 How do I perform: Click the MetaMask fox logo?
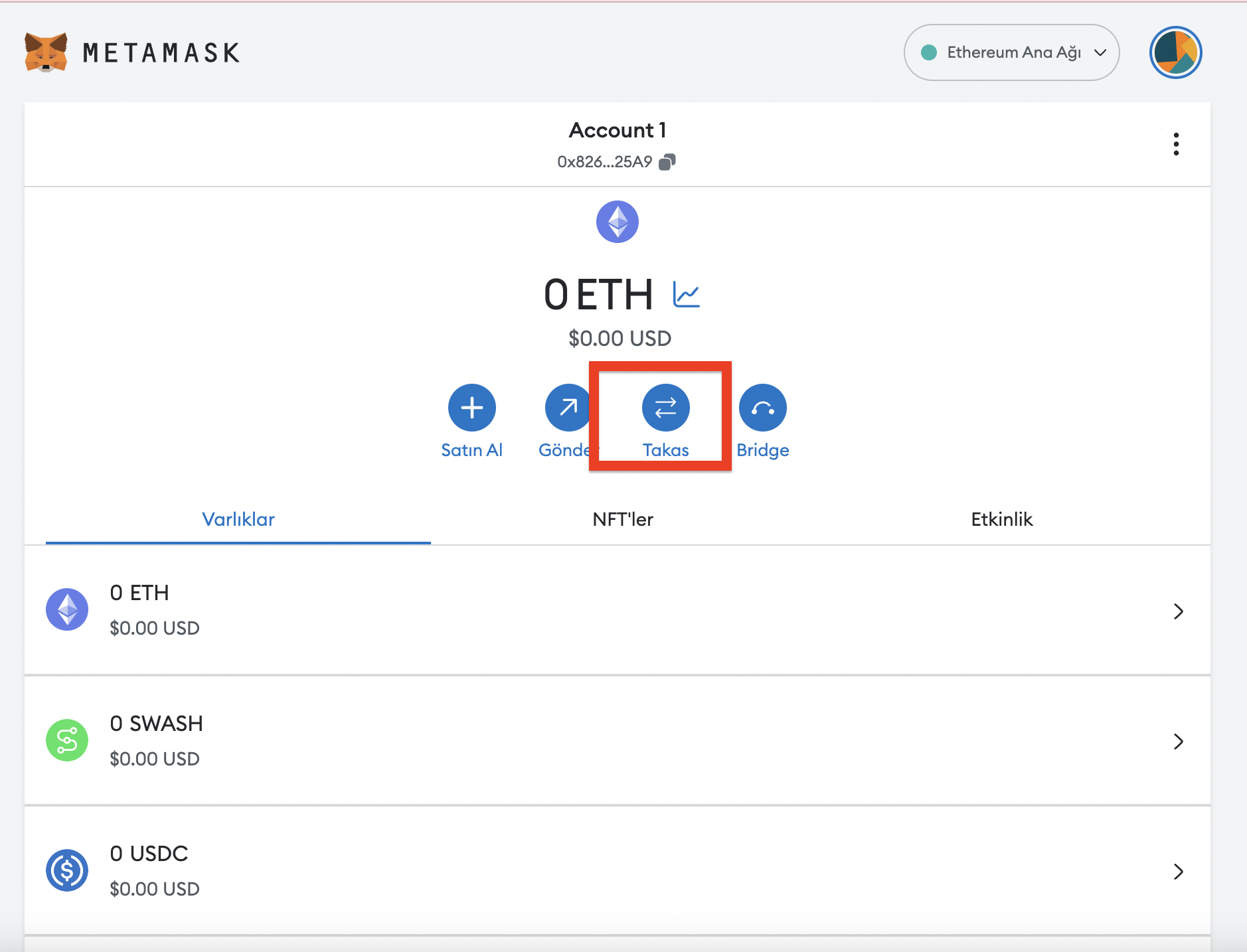(x=46, y=52)
